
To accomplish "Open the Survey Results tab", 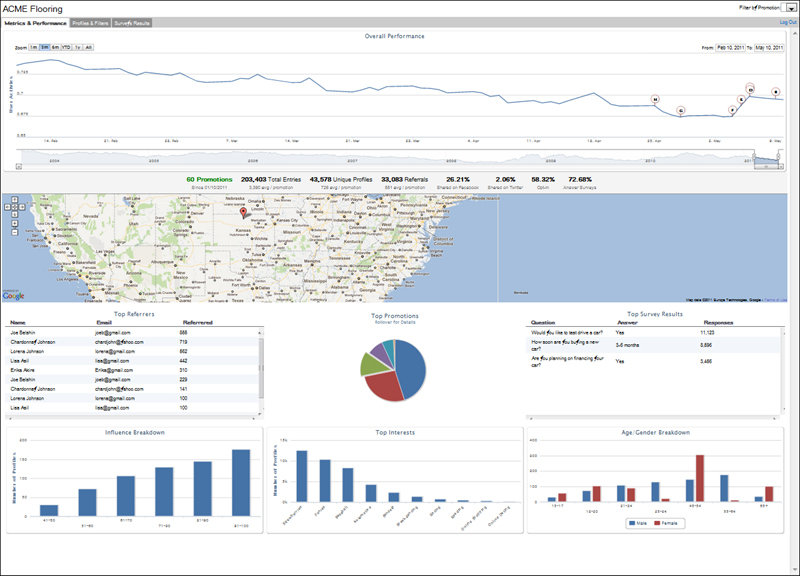I will pos(132,23).
